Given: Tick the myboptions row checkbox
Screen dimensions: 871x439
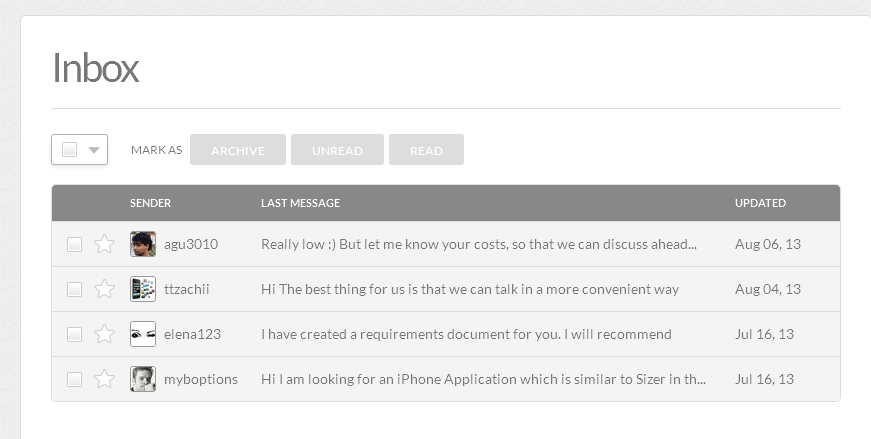Looking at the screenshot, I should 74,379.
